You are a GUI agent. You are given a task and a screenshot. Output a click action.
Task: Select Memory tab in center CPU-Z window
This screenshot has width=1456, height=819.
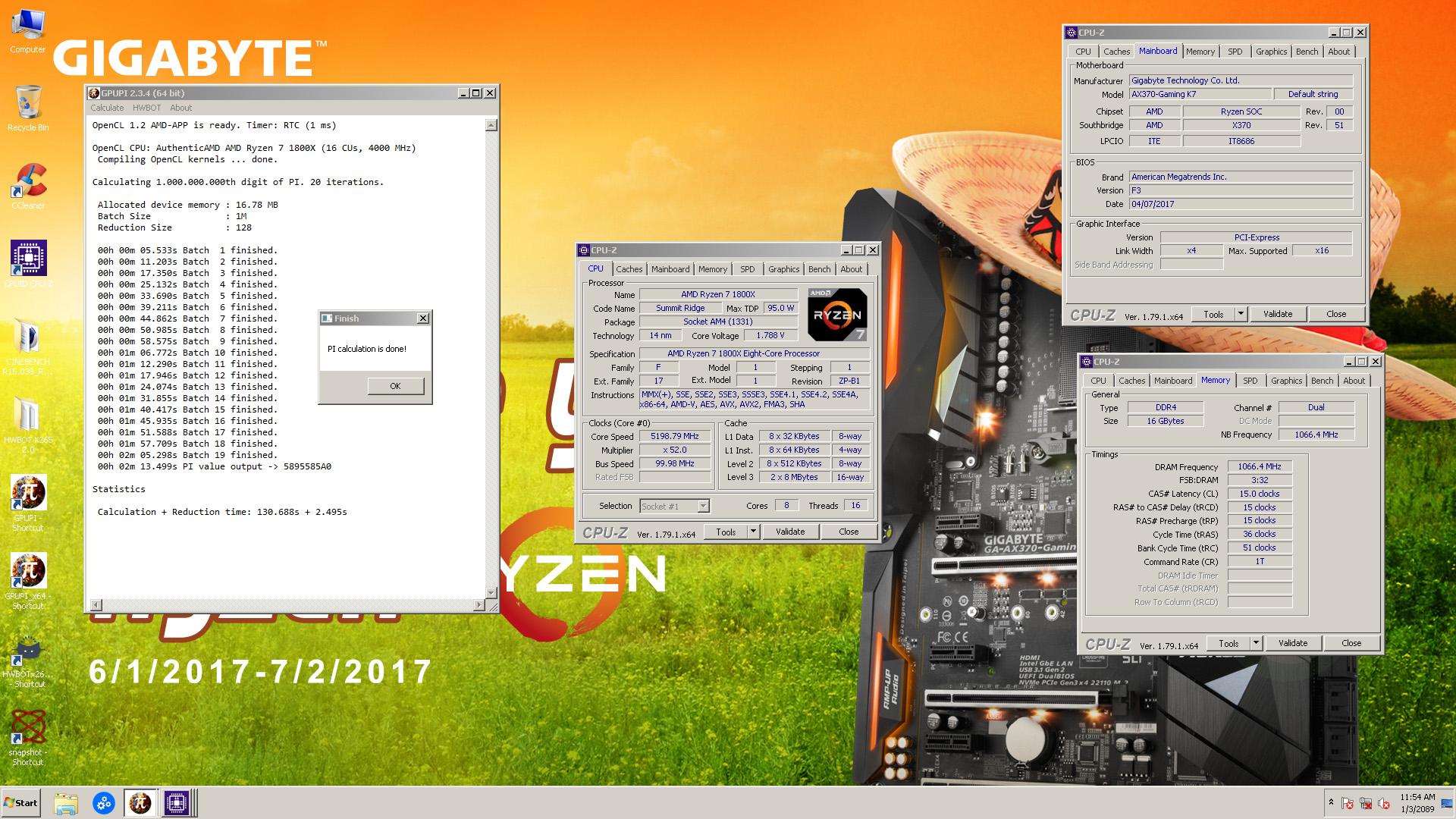(713, 269)
